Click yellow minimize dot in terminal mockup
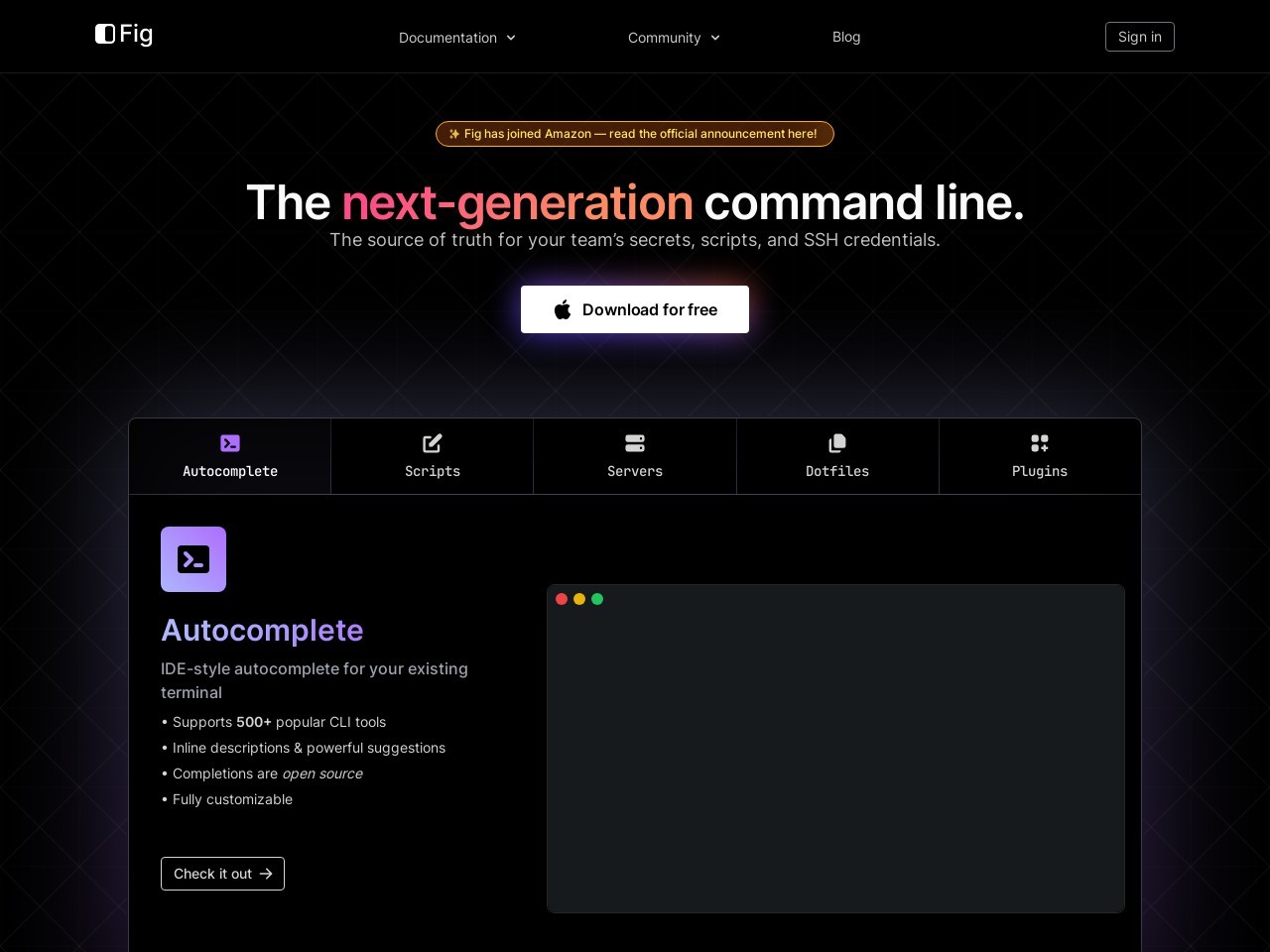Screen dimensions: 1270x952 (x=579, y=599)
